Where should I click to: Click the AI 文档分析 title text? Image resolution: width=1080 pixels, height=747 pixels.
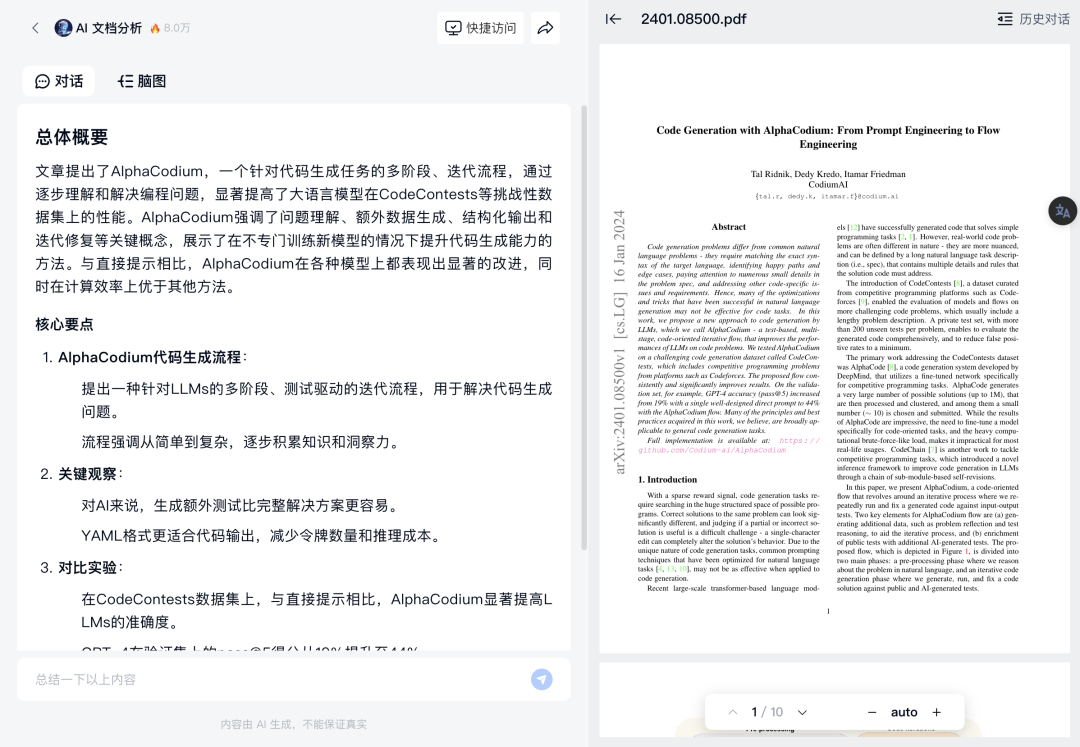(108, 28)
